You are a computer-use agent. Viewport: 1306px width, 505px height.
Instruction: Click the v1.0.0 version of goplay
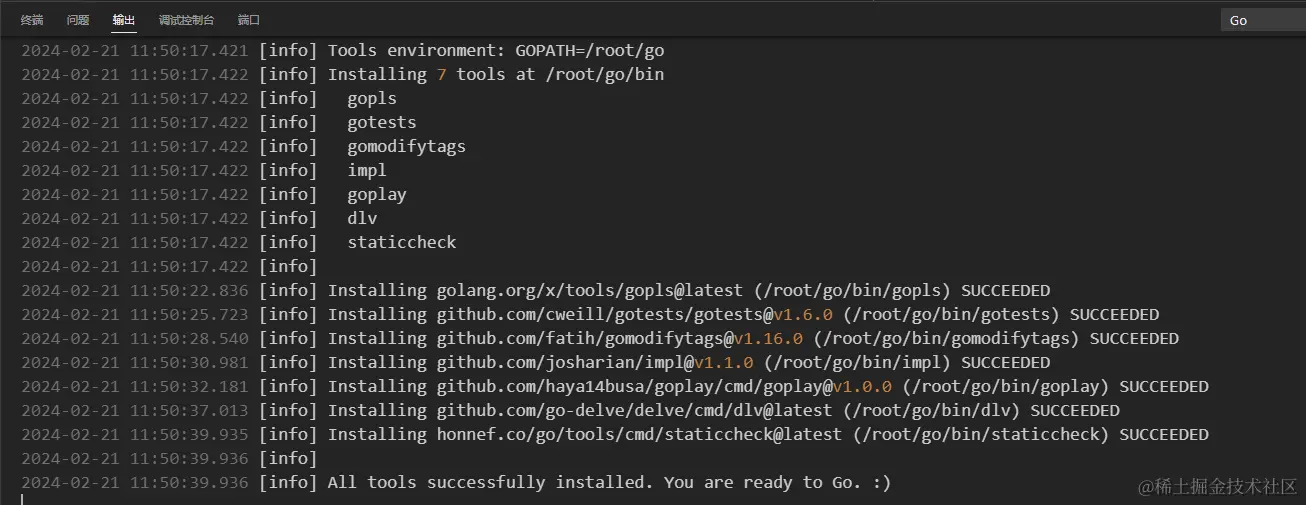[862, 386]
